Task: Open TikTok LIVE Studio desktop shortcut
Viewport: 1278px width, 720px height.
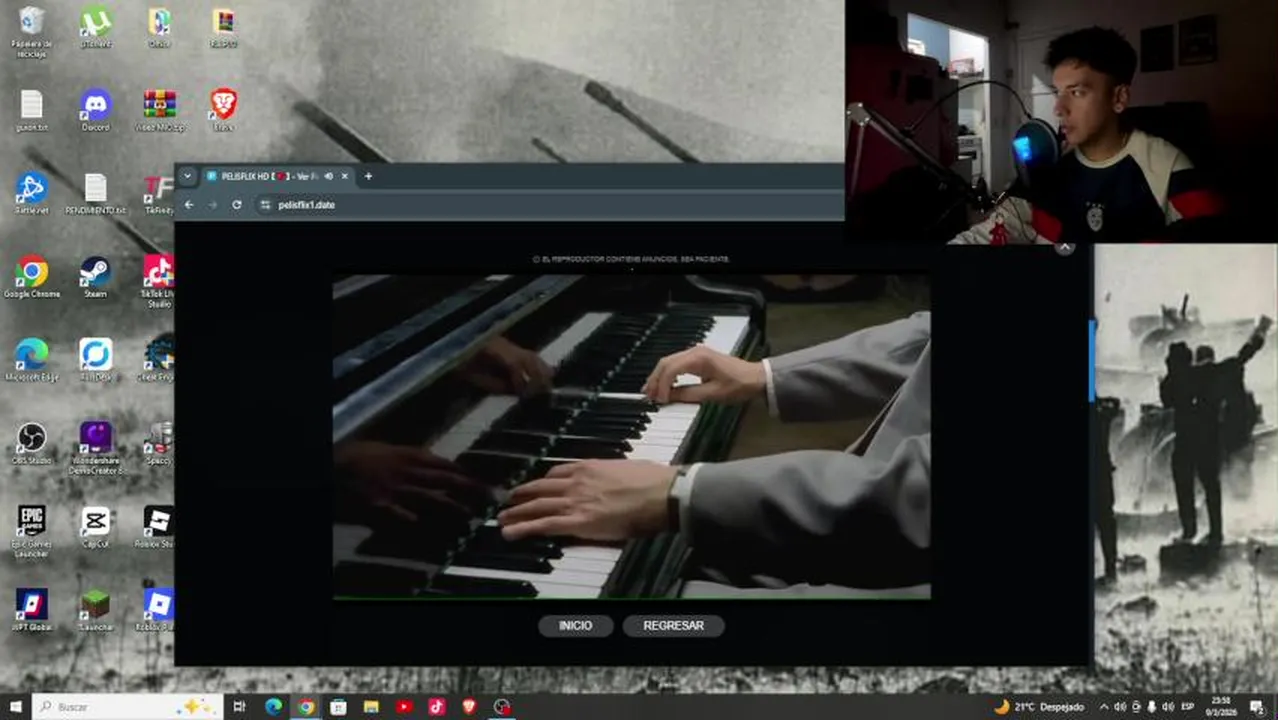Action: (159, 282)
